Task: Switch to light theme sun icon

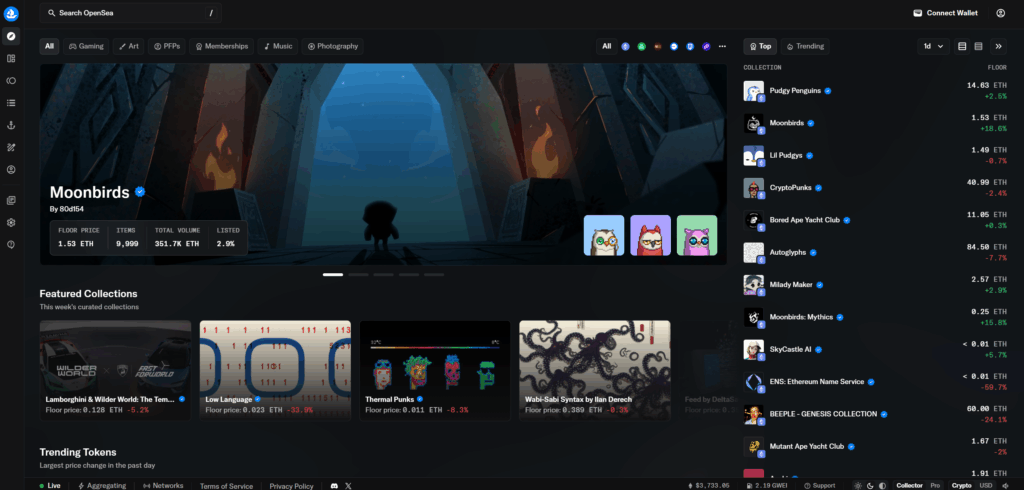Action: coord(858,485)
